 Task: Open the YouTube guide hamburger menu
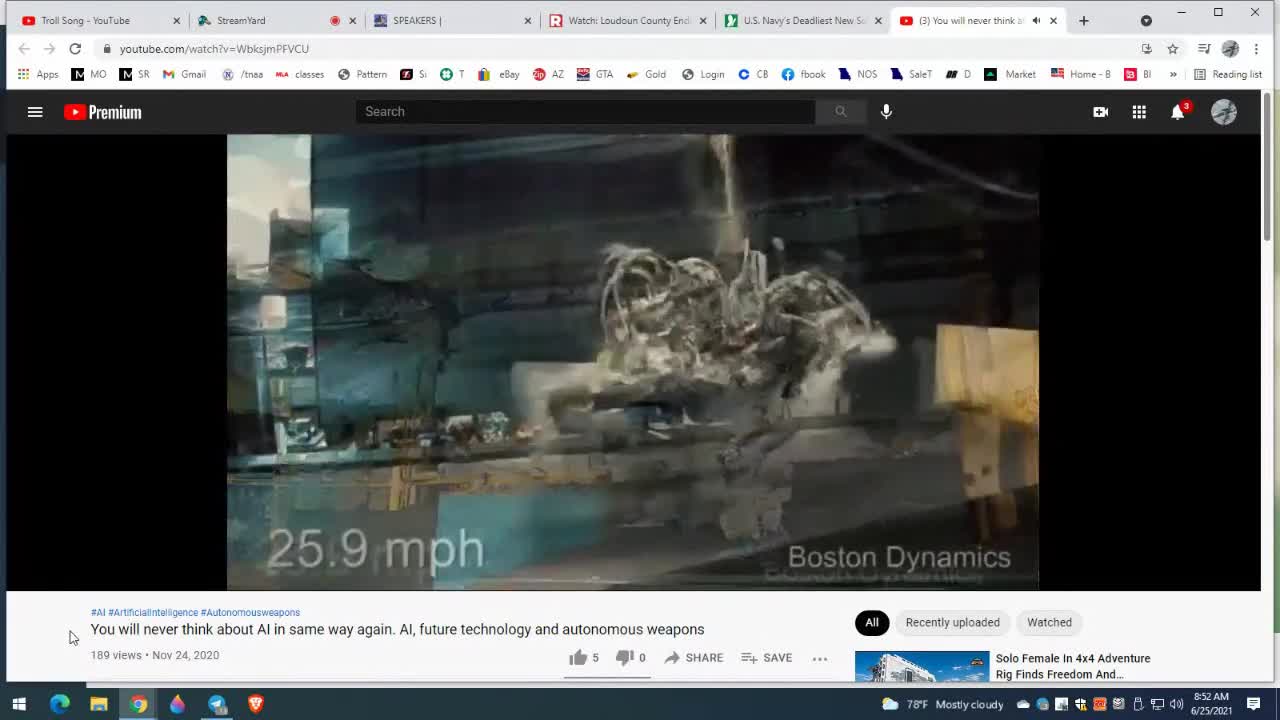(x=35, y=112)
